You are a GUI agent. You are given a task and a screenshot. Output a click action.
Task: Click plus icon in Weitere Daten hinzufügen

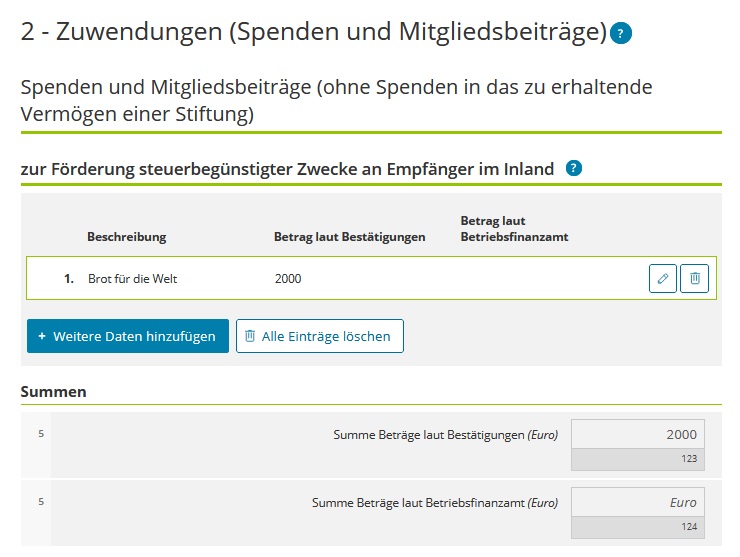tap(42, 336)
